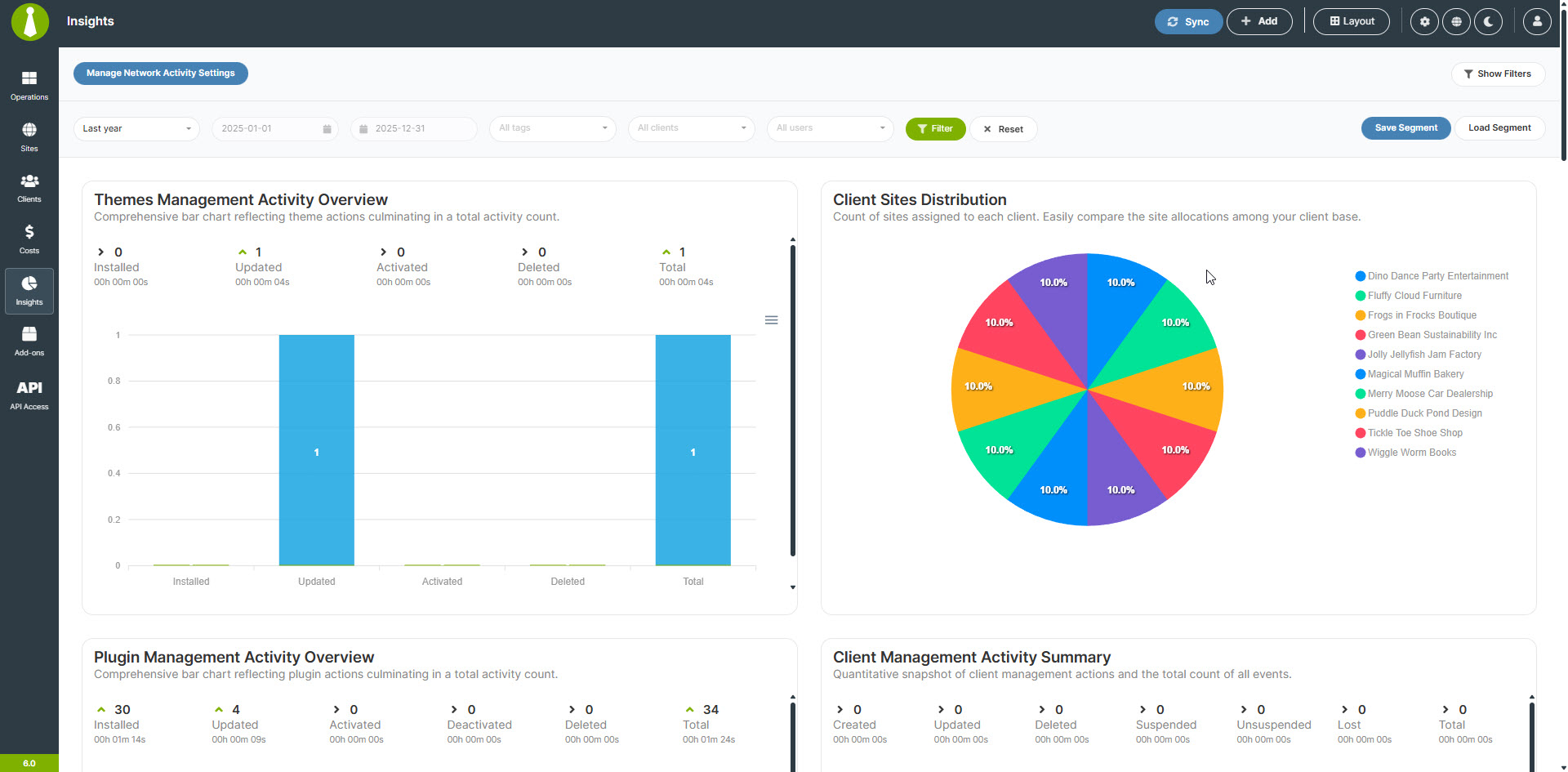1568x772 pixels.
Task: Open the Clients panel via sidebar icon
Action: click(29, 187)
